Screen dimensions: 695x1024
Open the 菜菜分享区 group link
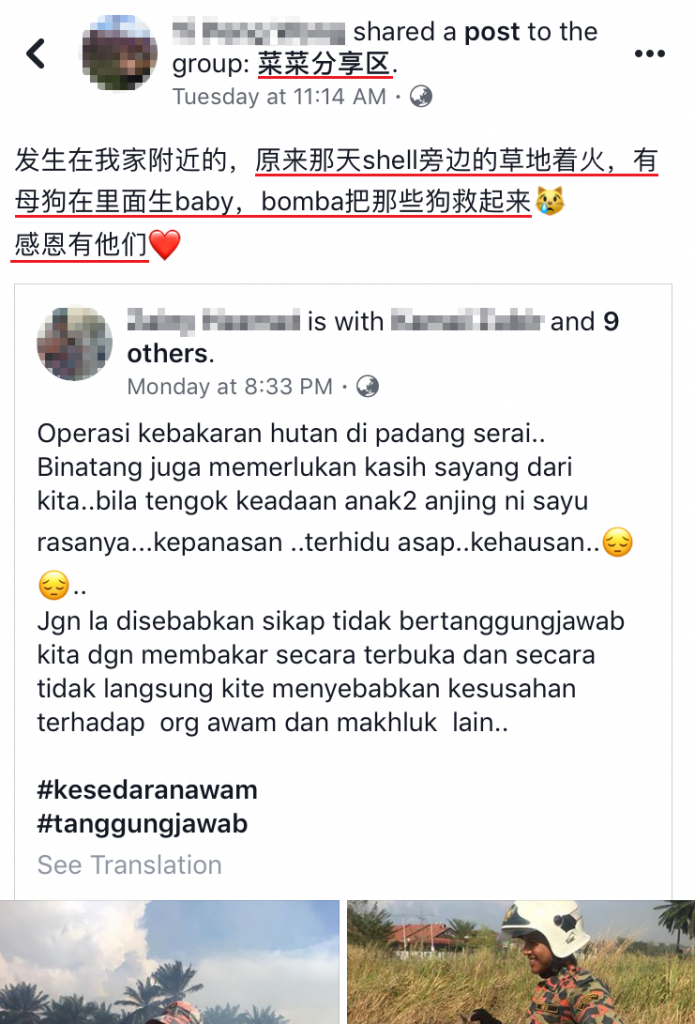(325, 64)
